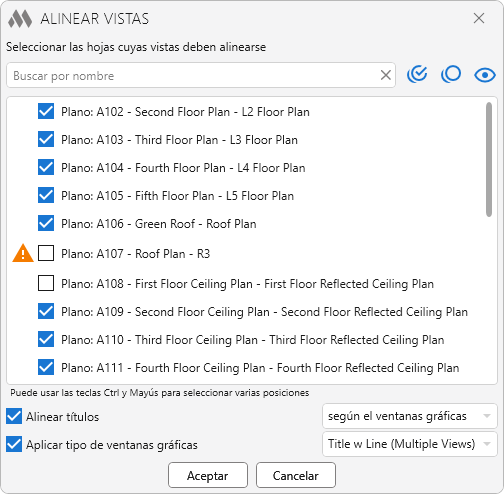
Task: Toggle the Alinear títulos checkbox
Action: click(x=14, y=416)
